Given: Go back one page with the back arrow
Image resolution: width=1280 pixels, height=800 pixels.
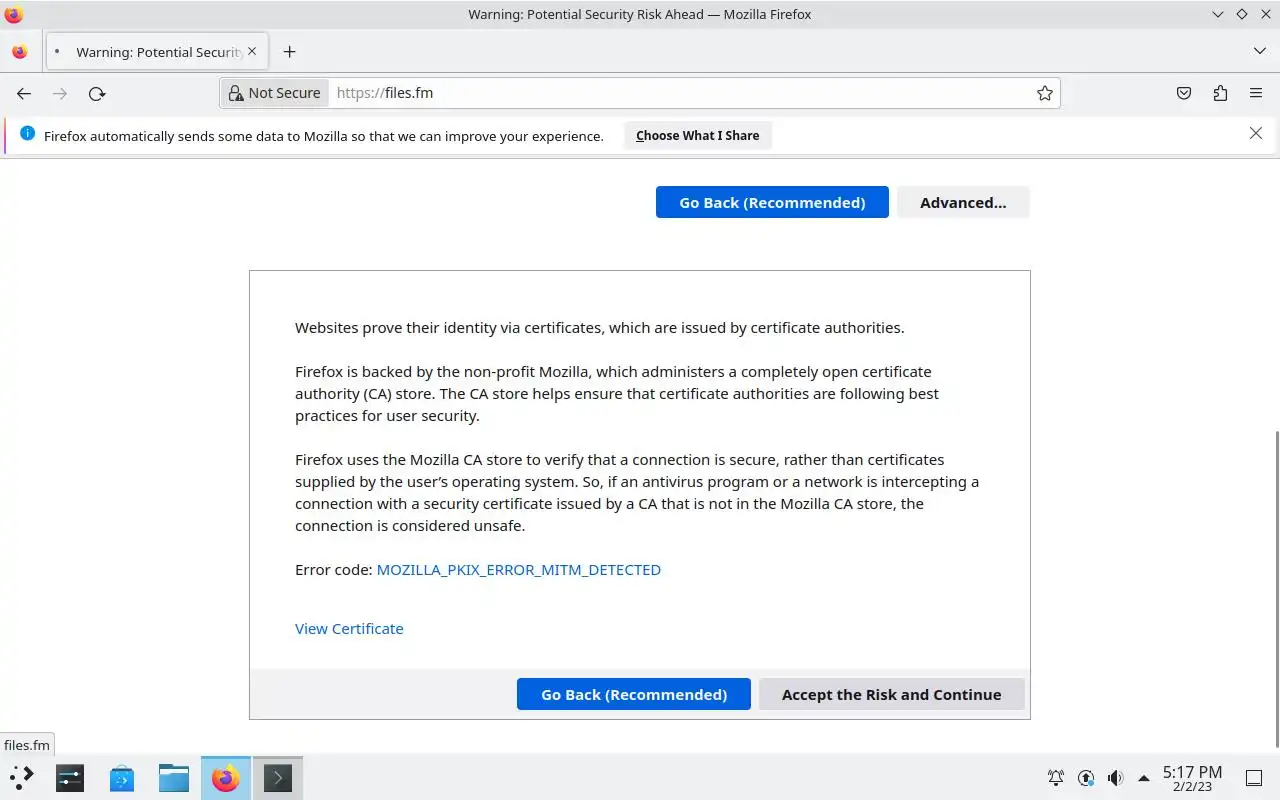Looking at the screenshot, I should [x=24, y=93].
